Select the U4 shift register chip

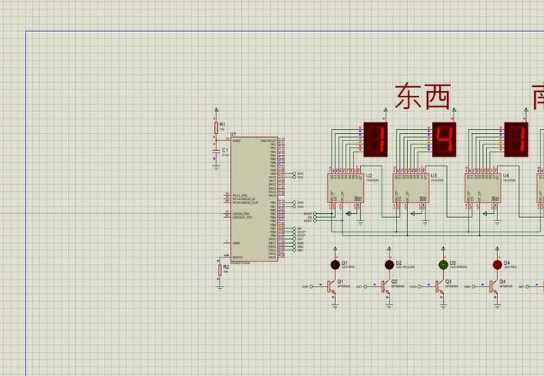483,188
